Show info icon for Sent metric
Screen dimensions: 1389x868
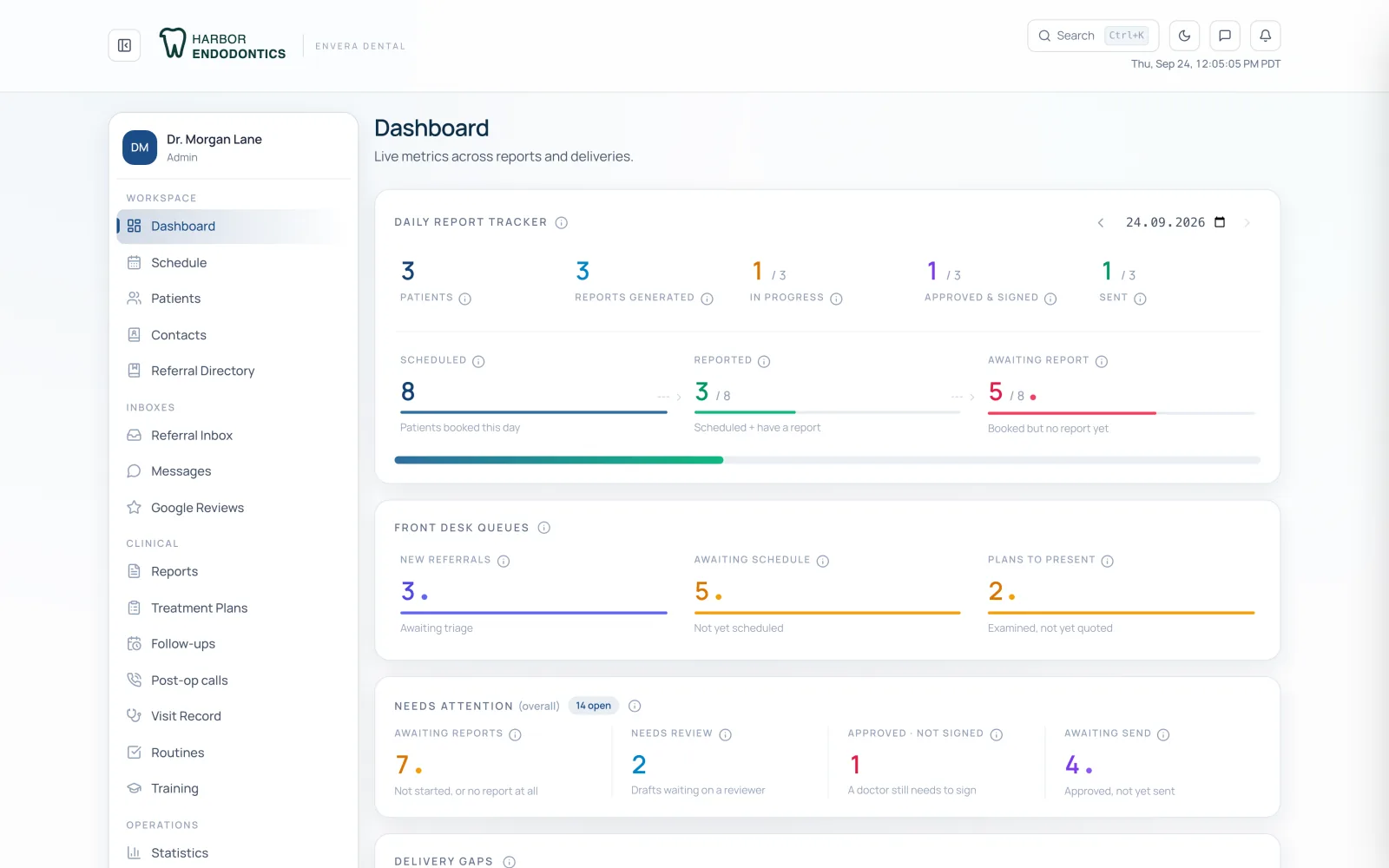1140,299
